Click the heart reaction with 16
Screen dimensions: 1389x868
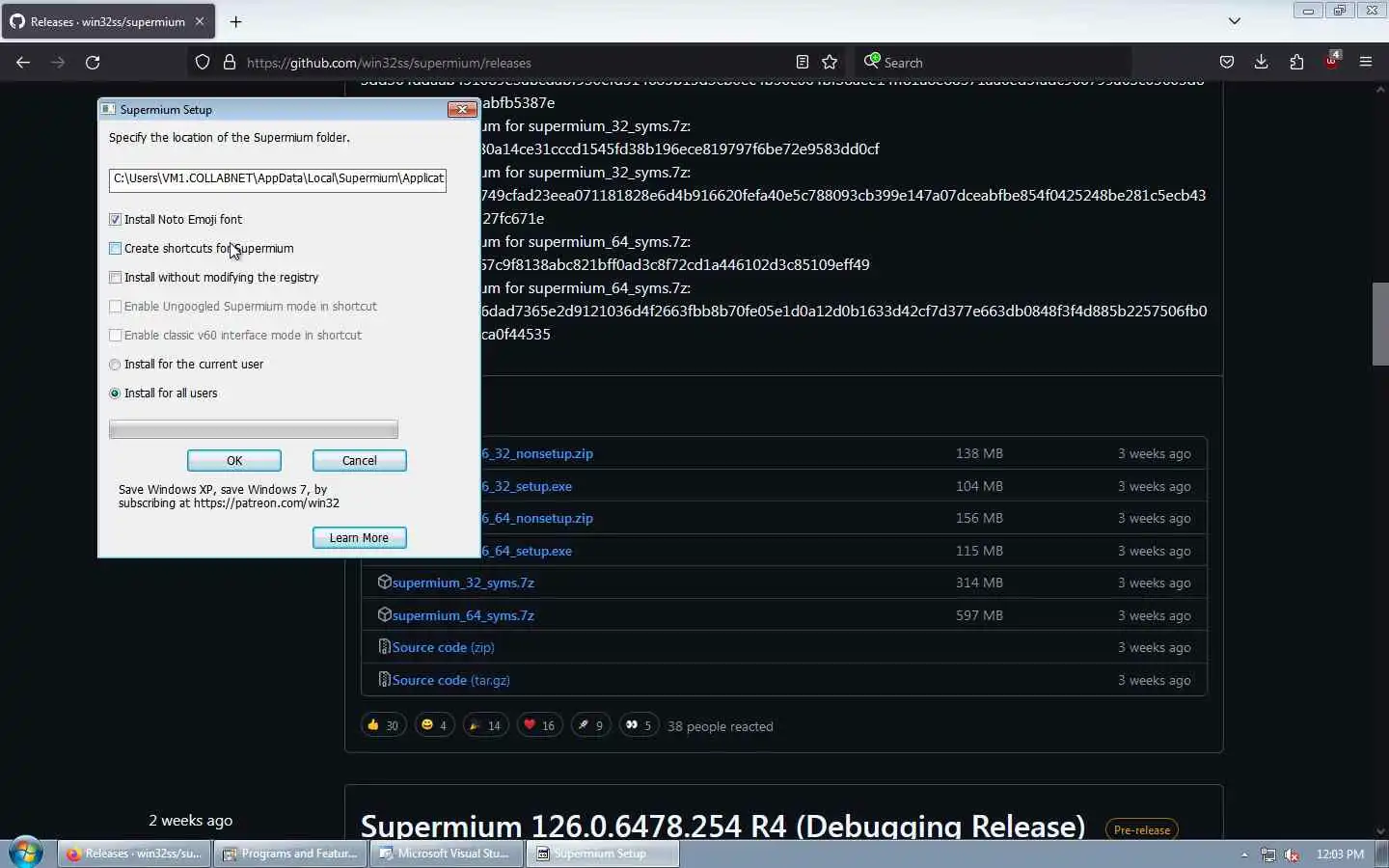538,725
